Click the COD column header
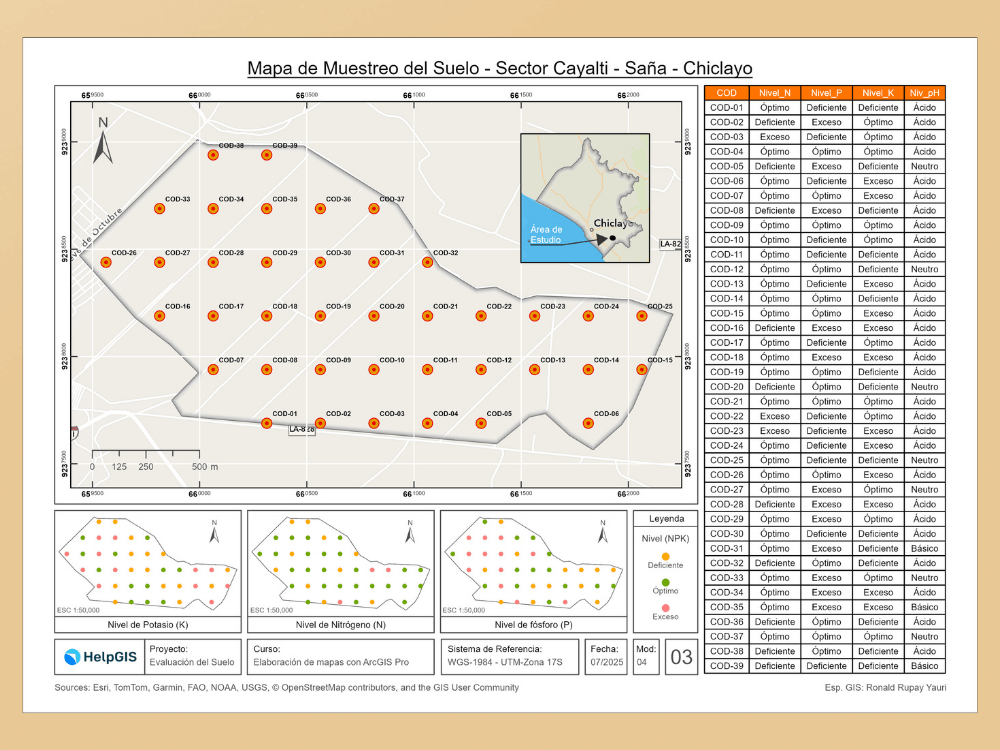 (726, 92)
